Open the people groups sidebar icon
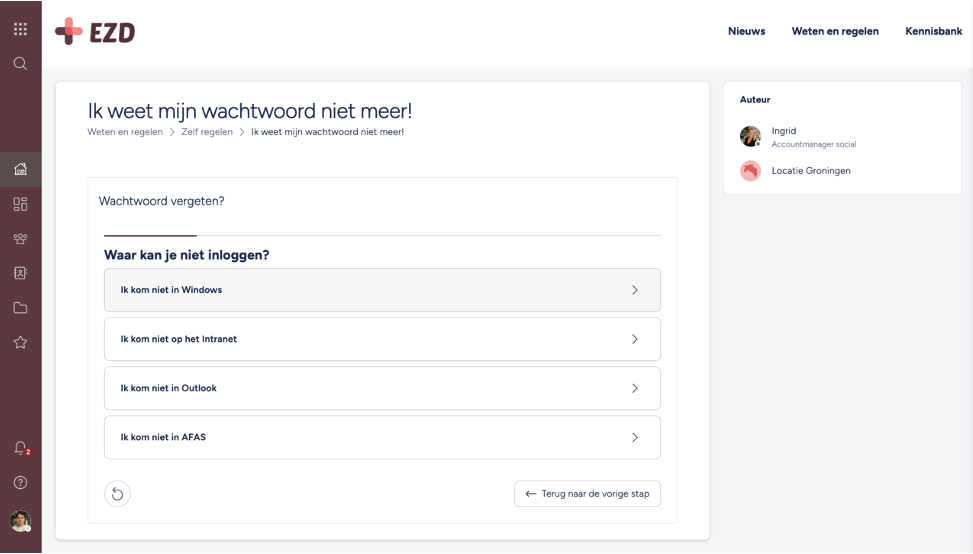 [20, 239]
